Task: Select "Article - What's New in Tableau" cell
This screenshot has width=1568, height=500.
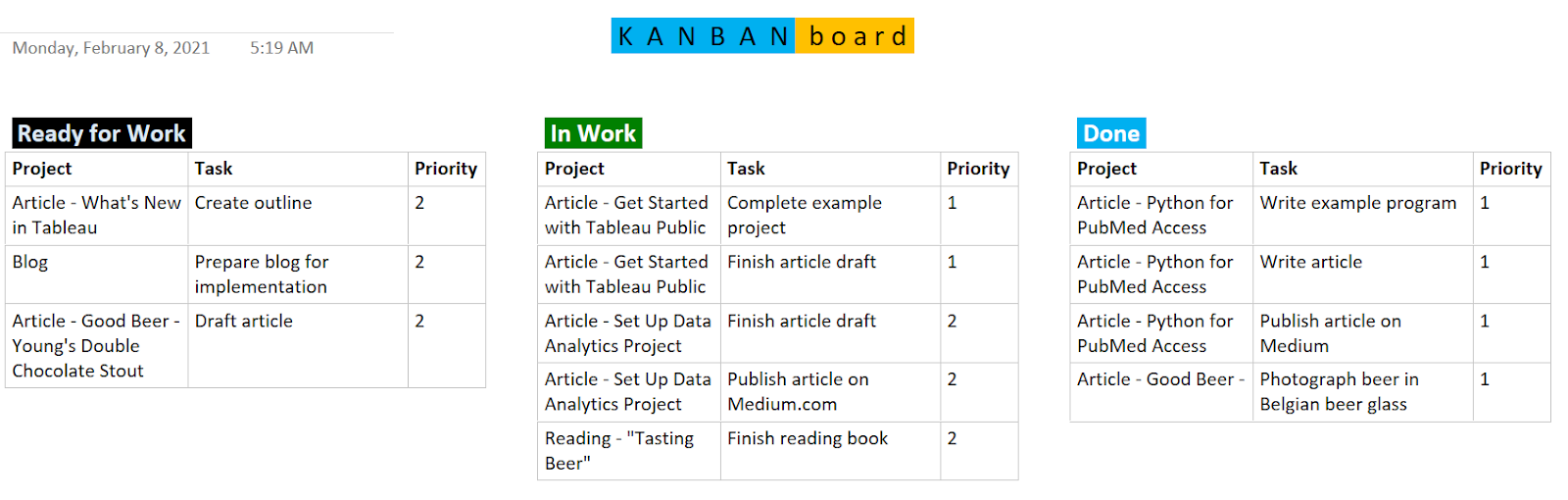Action: pos(96,215)
